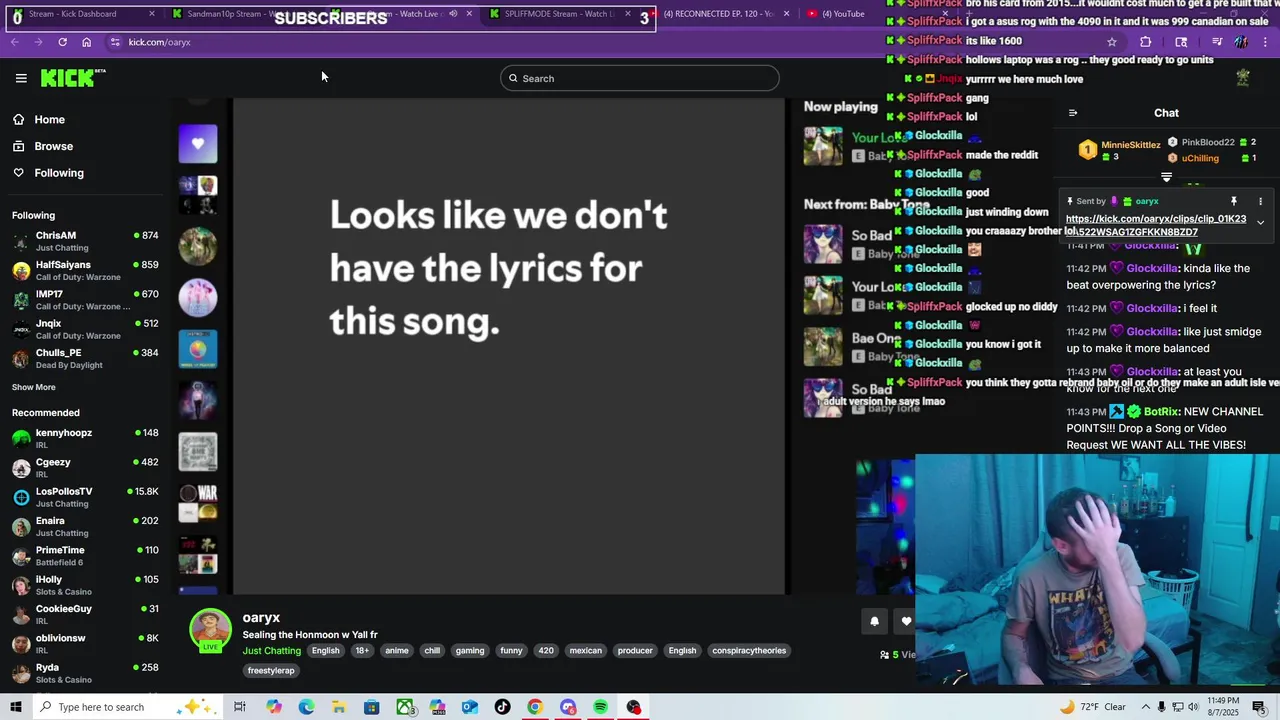Open the browser extensions icon
The height and width of the screenshot is (720, 1280).
1146,42
